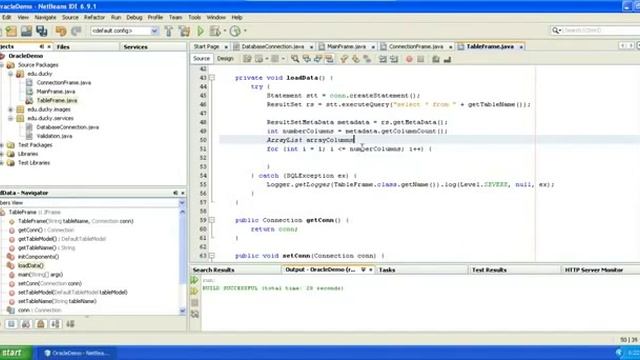Switch to Design view button
Screen dimensions: 640x360
click(x=225, y=59)
